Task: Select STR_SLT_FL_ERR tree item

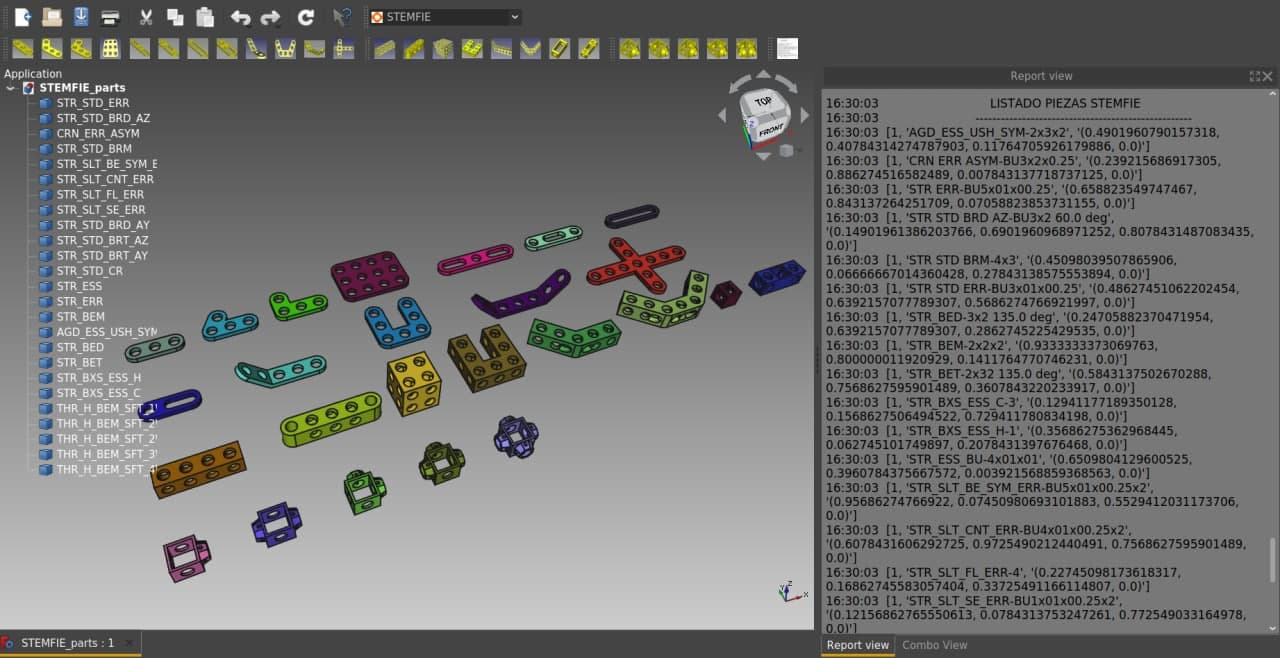Action: 100,194
